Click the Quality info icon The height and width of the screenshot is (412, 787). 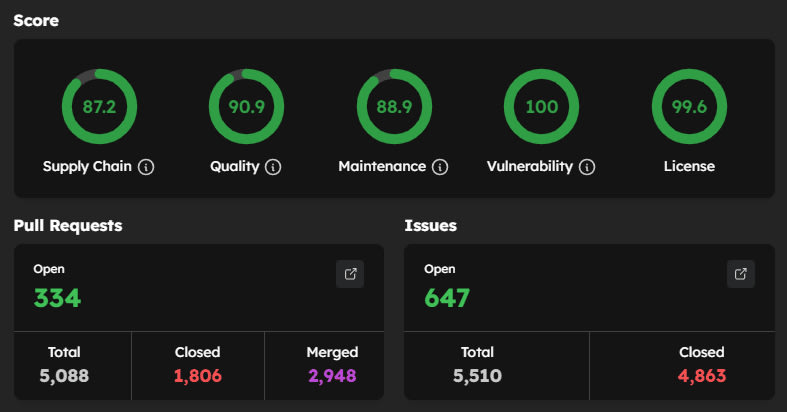(273, 167)
